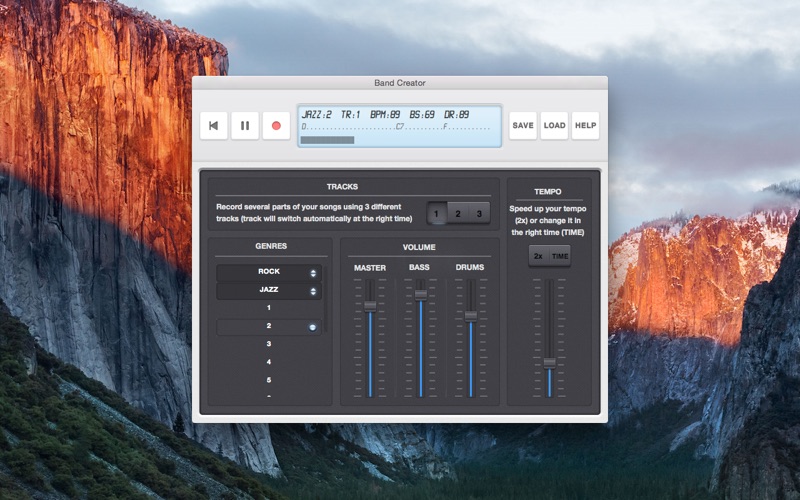Viewport: 800px width, 500px height.
Task: Click the DRUMS volume slider handle
Action: (x=471, y=315)
